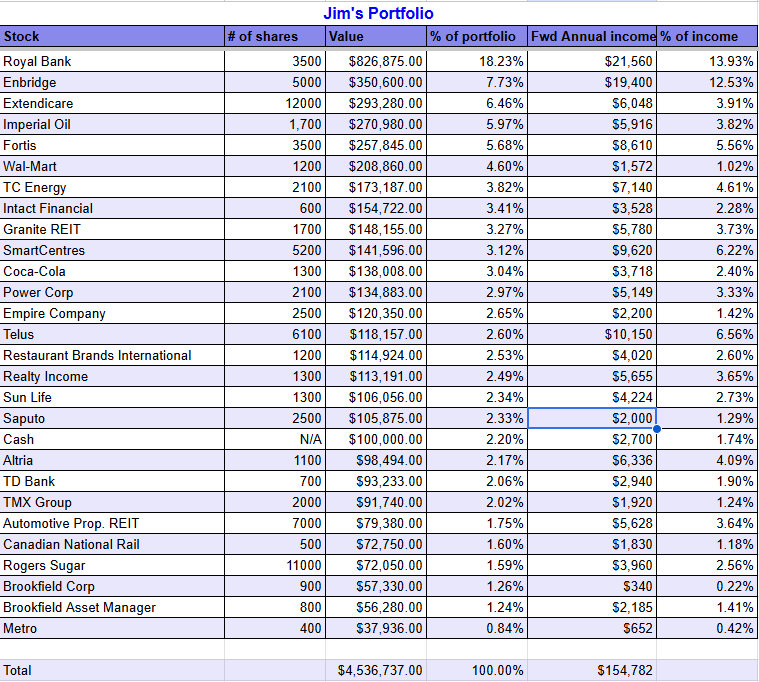Select the % of income header
Viewport: 759px width, 682px height.
tap(707, 36)
